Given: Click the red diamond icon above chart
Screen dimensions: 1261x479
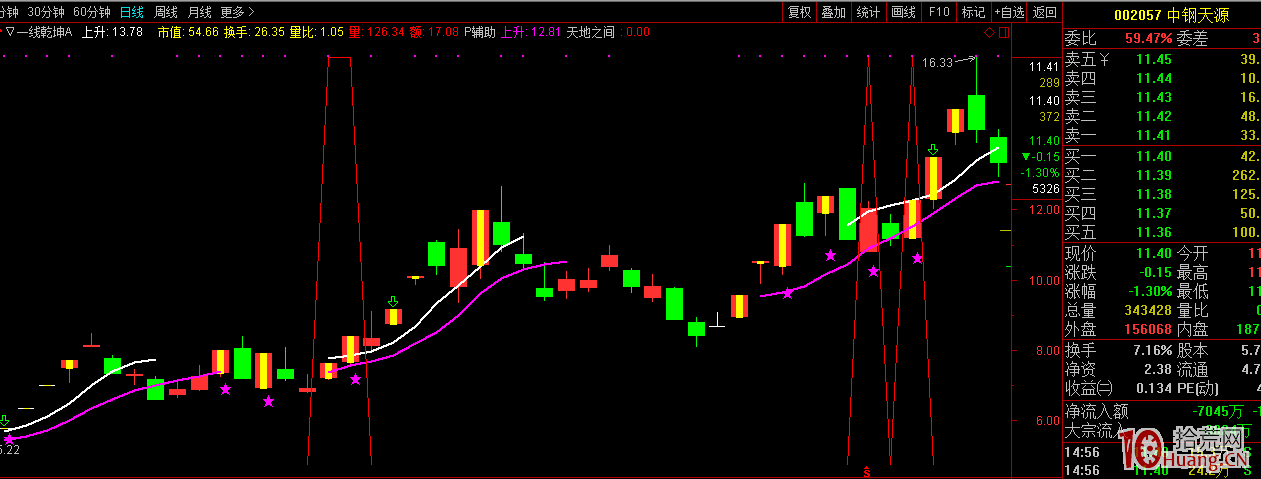Looking at the screenshot, I should pos(989,32).
